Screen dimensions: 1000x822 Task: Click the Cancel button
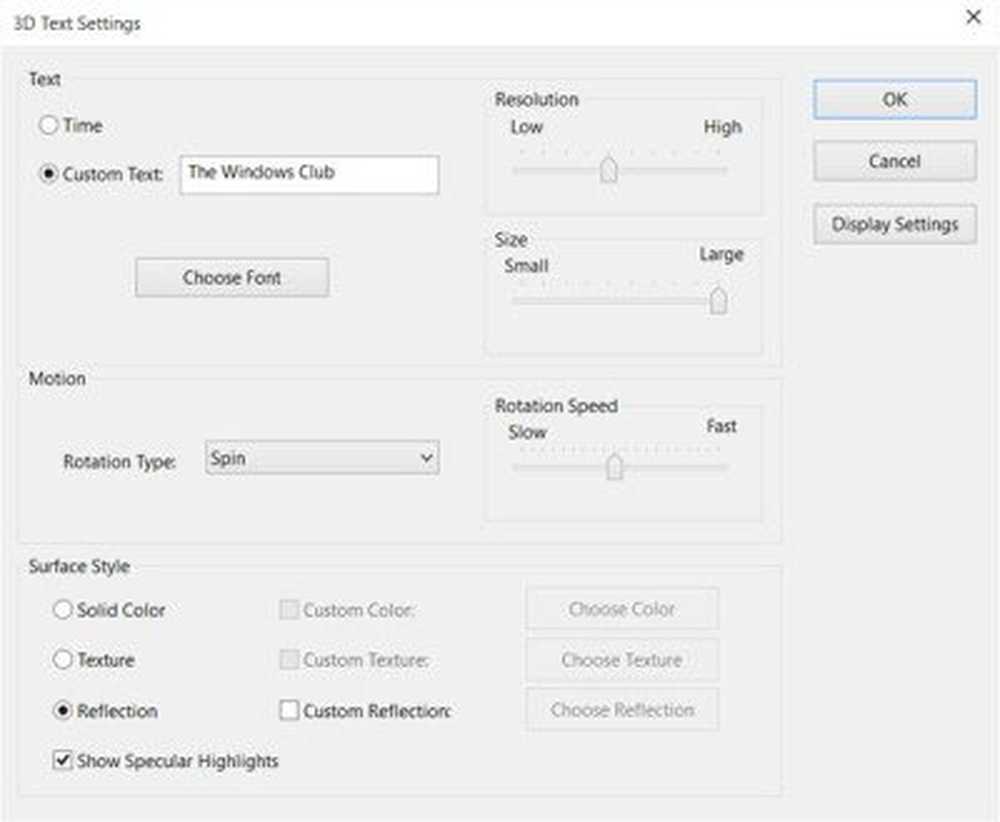pyautogui.click(x=894, y=161)
